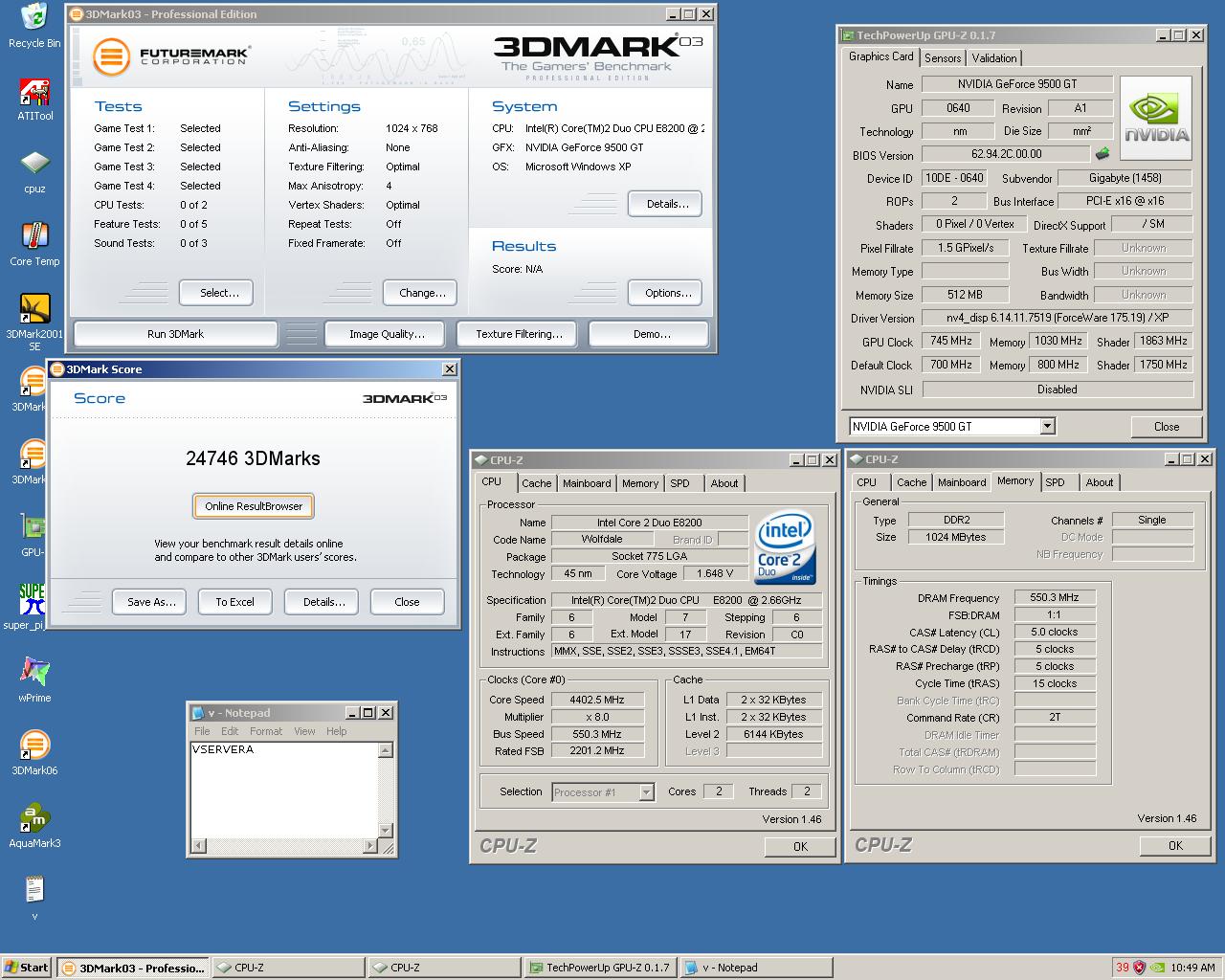Click into Notepad text area with VSERVERA
Screen dimensions: 1225x980
click(x=284, y=790)
